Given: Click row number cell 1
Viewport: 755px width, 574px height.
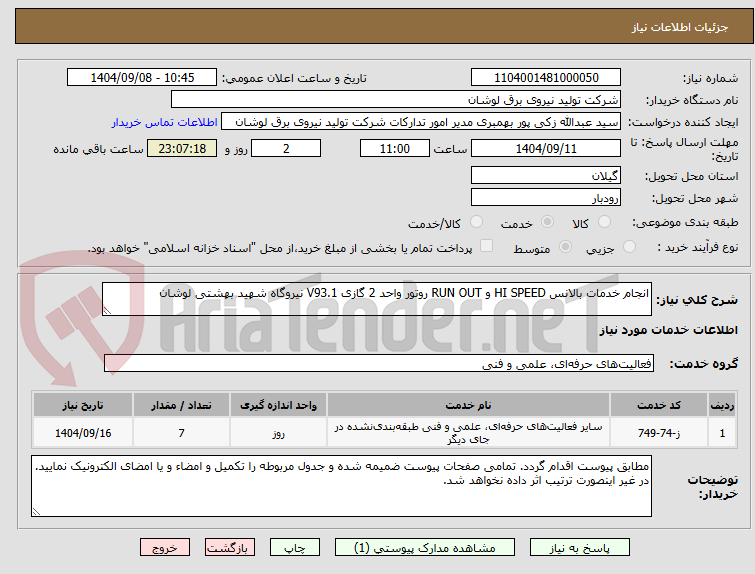Looking at the screenshot, I should point(722,433).
